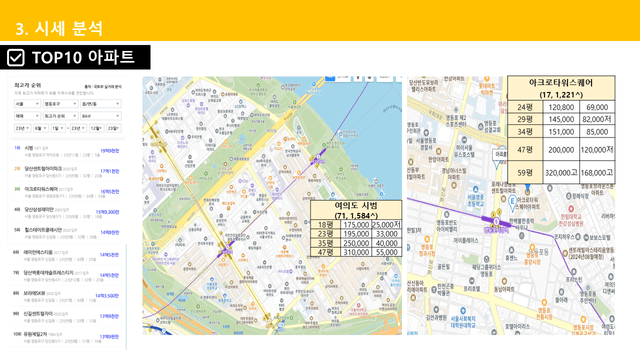
Task: Select rank 5 힐스테이트클래시안 row
Action: coord(67,233)
